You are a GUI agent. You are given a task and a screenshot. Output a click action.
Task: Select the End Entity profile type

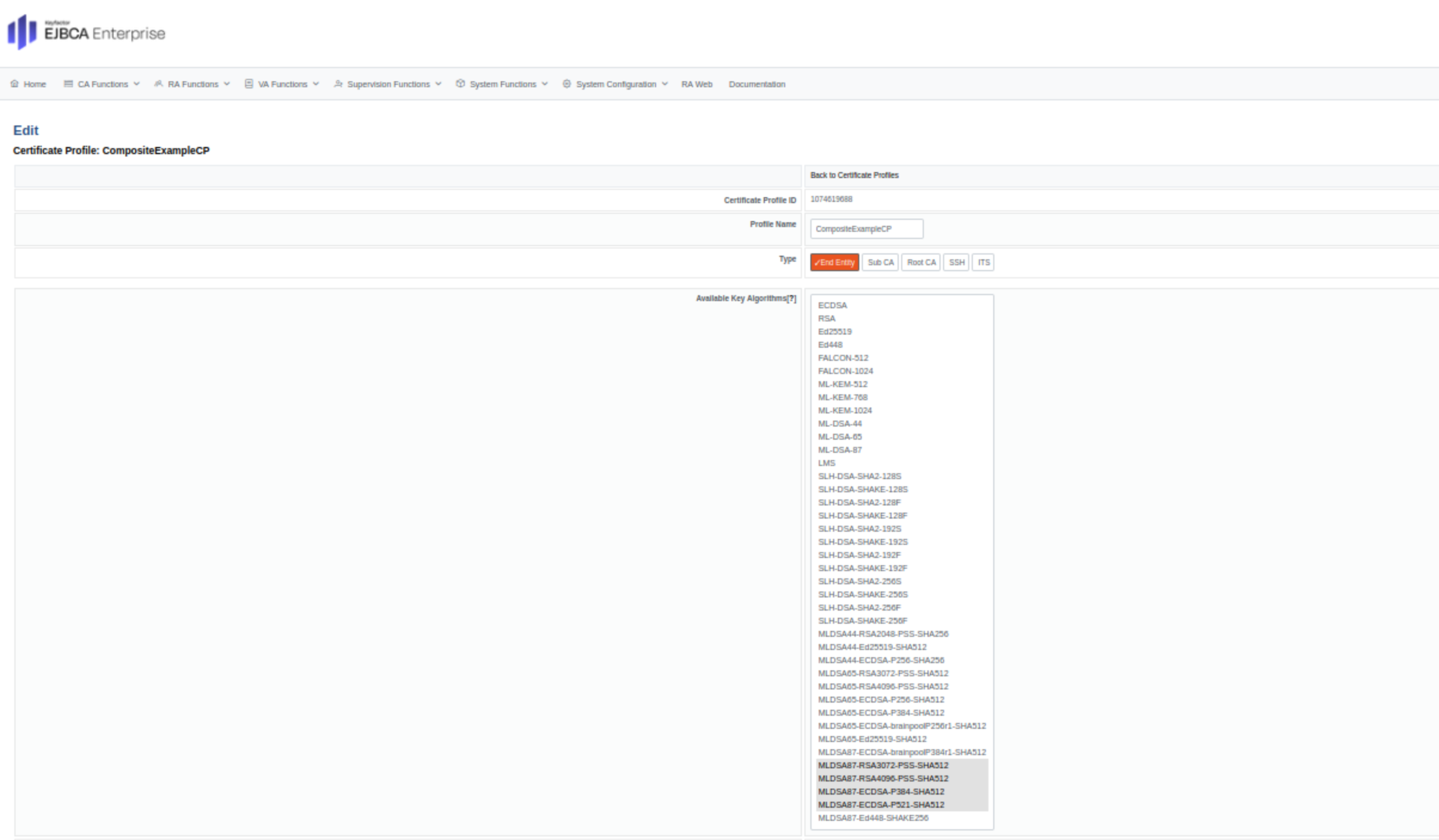click(834, 262)
